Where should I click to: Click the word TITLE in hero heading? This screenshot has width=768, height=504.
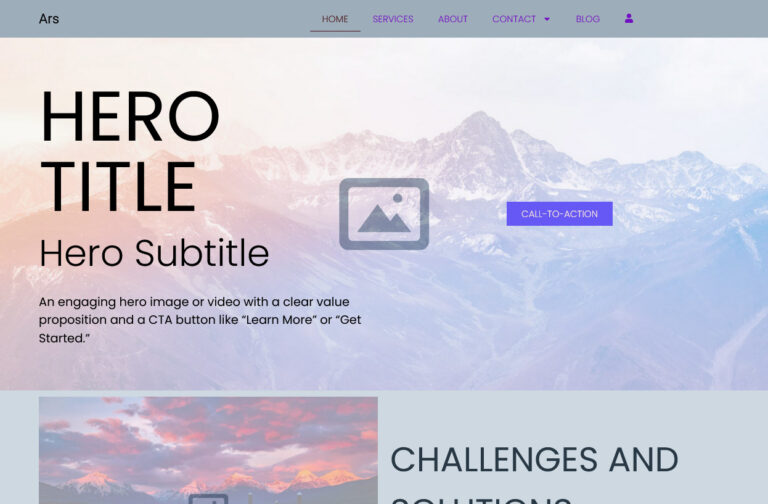coord(119,187)
